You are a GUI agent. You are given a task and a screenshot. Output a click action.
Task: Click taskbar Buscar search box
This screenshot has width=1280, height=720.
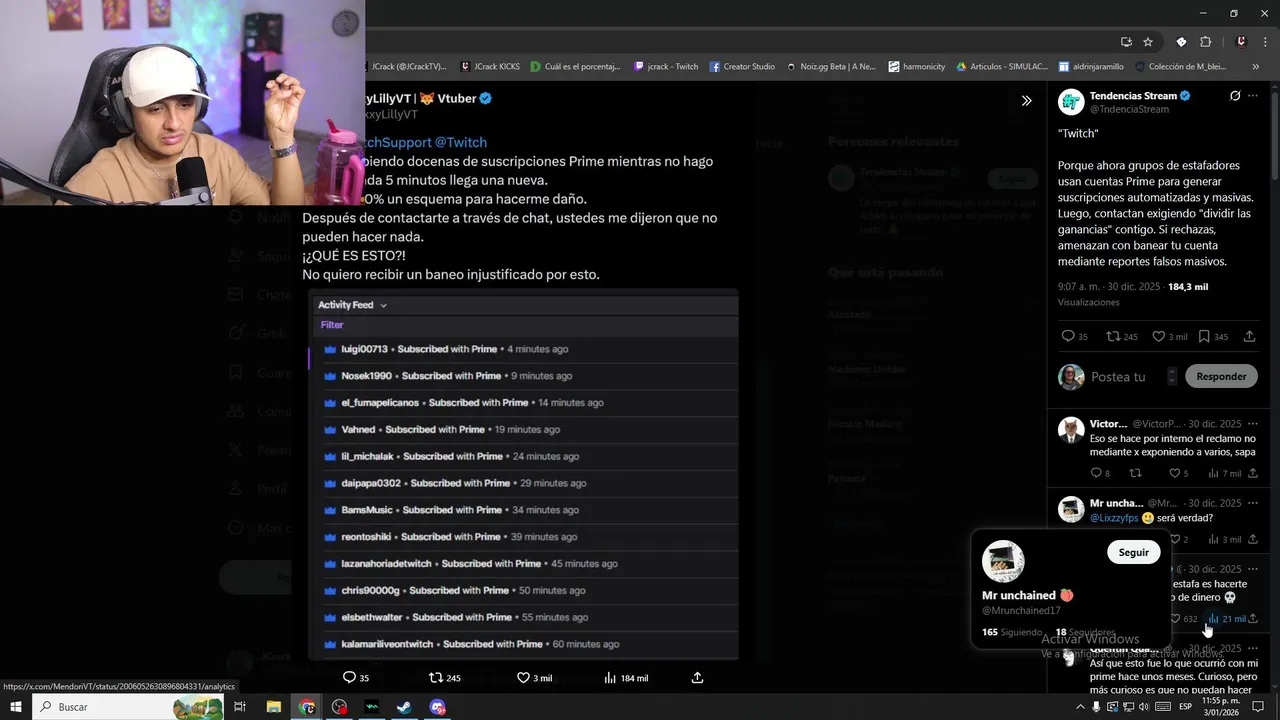(128, 707)
